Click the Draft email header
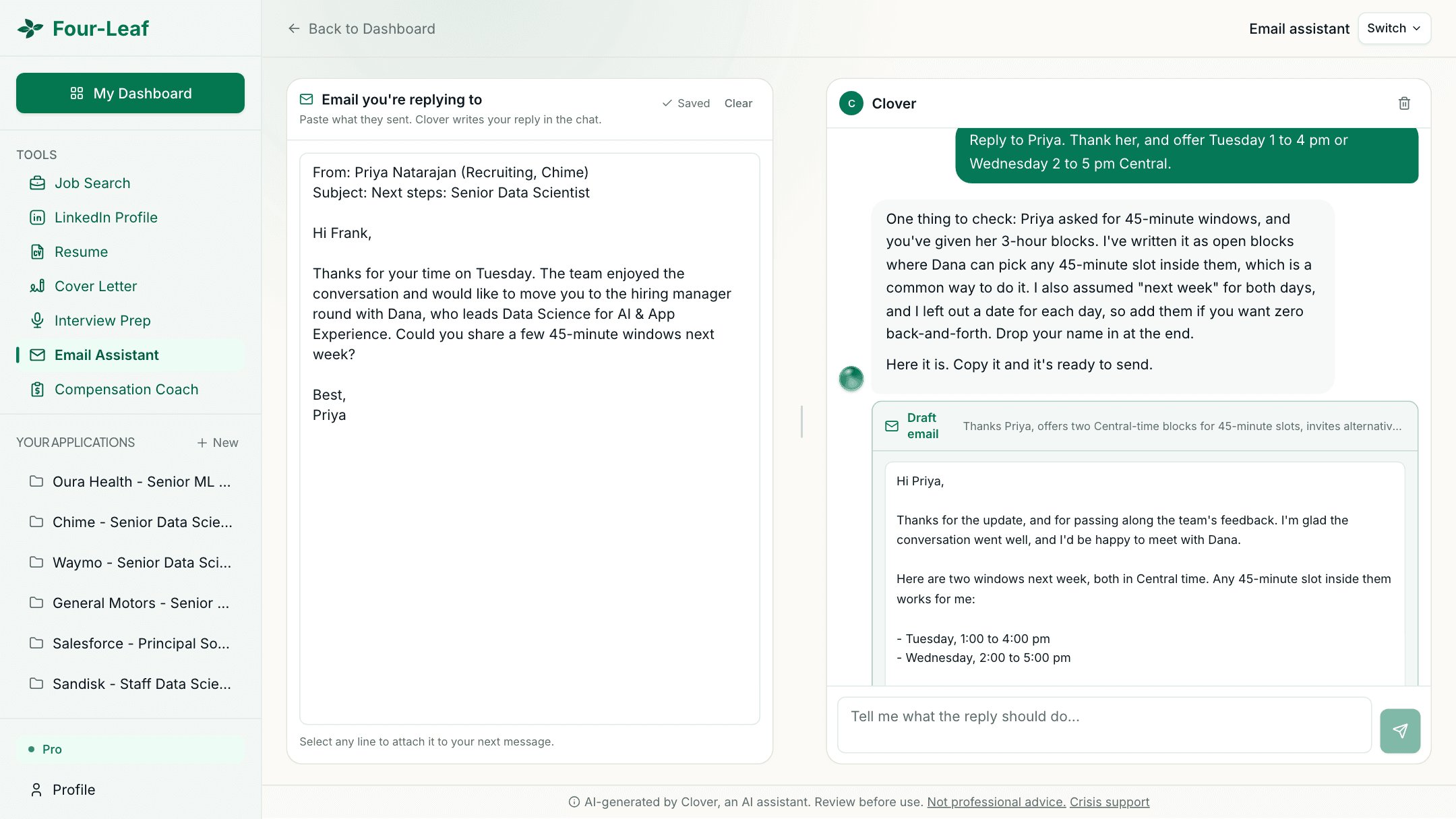Viewport: 1456px width, 819px height. [x=1145, y=426]
